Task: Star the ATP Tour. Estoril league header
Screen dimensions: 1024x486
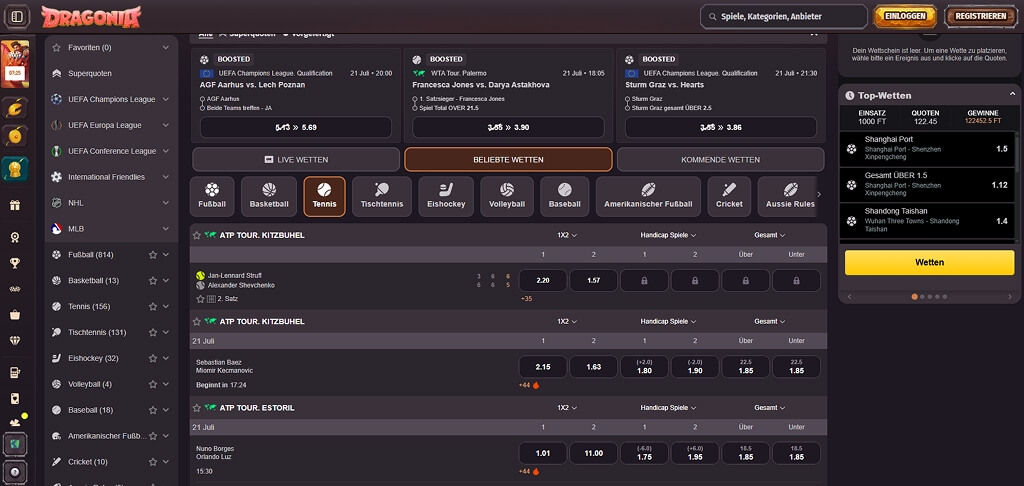Action: point(197,408)
